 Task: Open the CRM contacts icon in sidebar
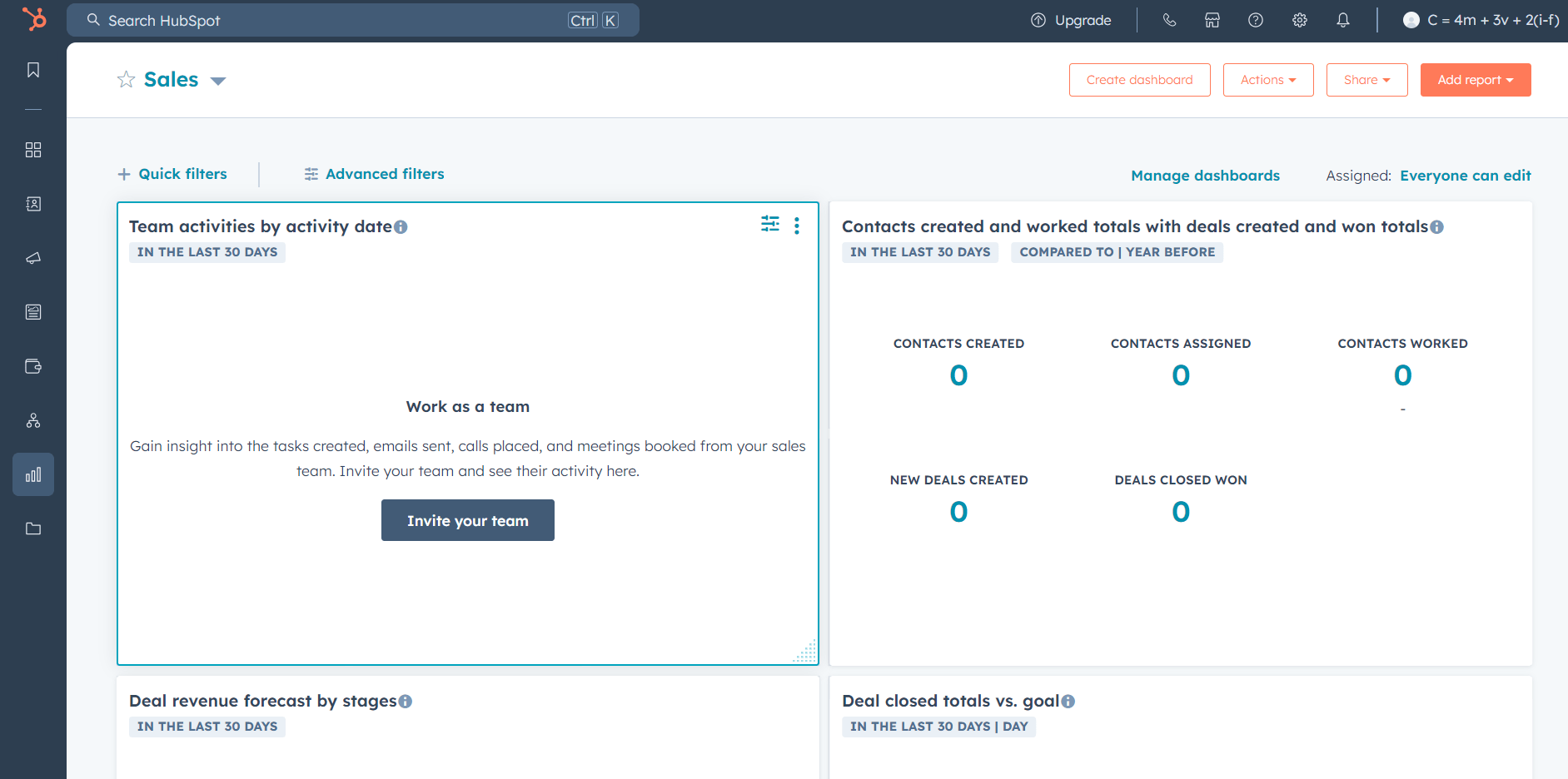[33, 204]
